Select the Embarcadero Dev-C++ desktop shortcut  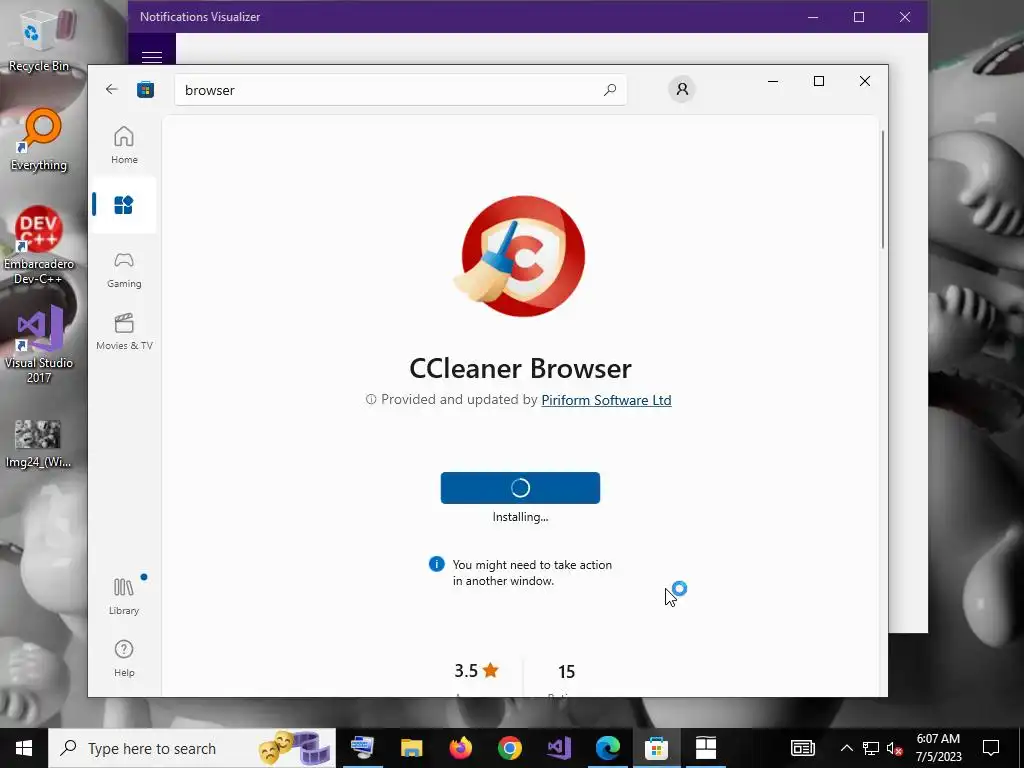coord(39,246)
